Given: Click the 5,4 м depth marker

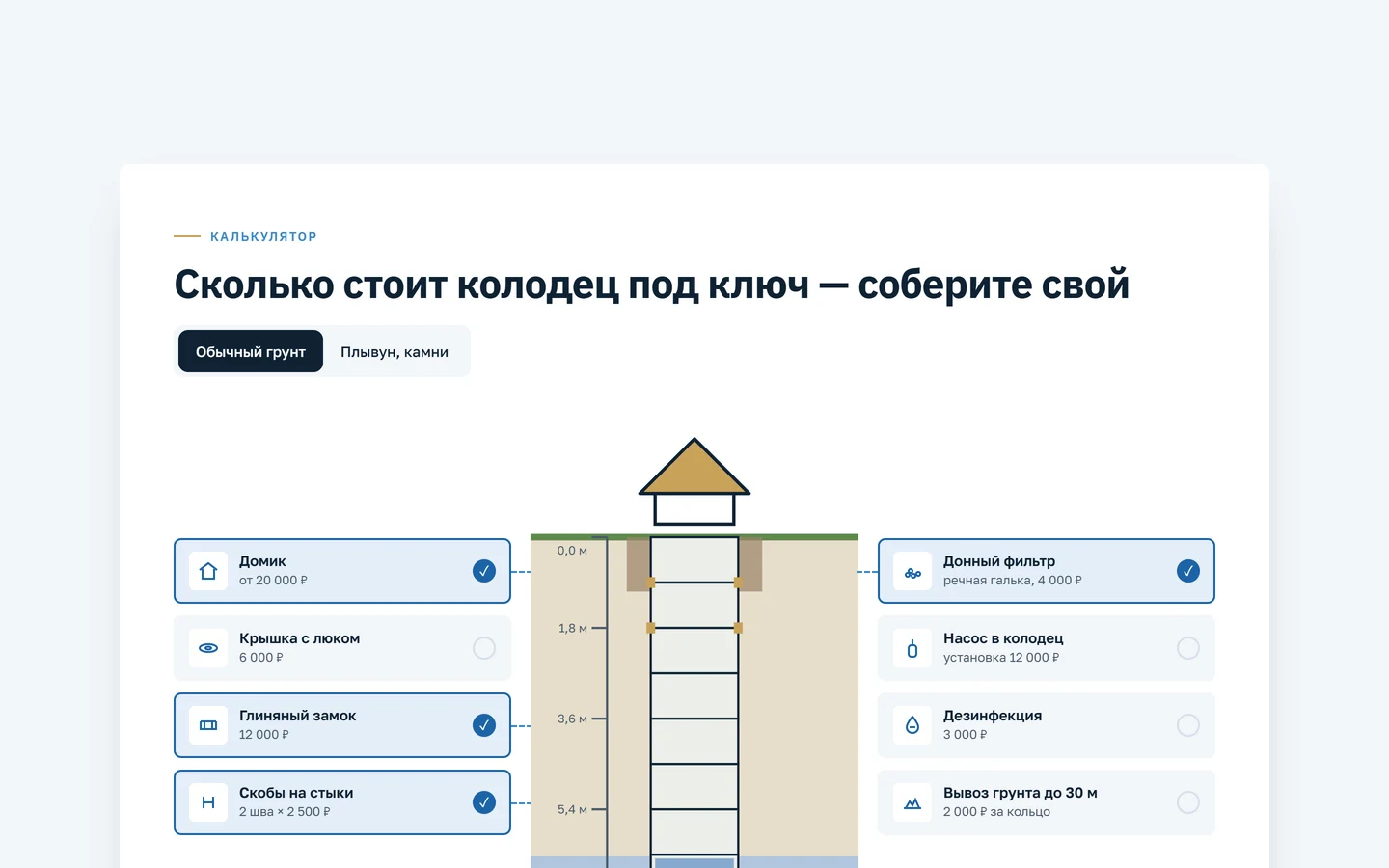Looking at the screenshot, I should 573,809.
